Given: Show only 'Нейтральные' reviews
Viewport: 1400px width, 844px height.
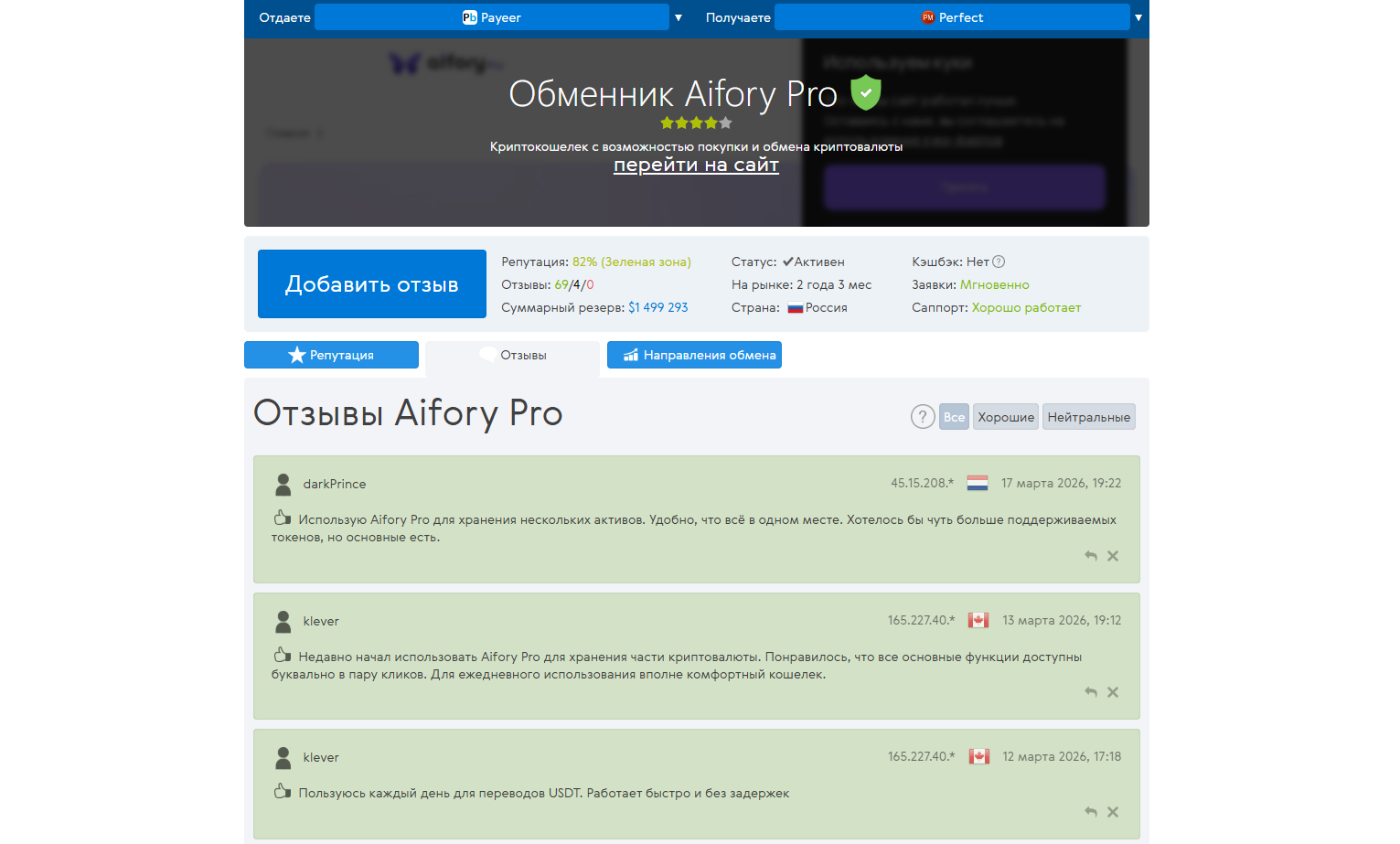Looking at the screenshot, I should coord(1088,417).
